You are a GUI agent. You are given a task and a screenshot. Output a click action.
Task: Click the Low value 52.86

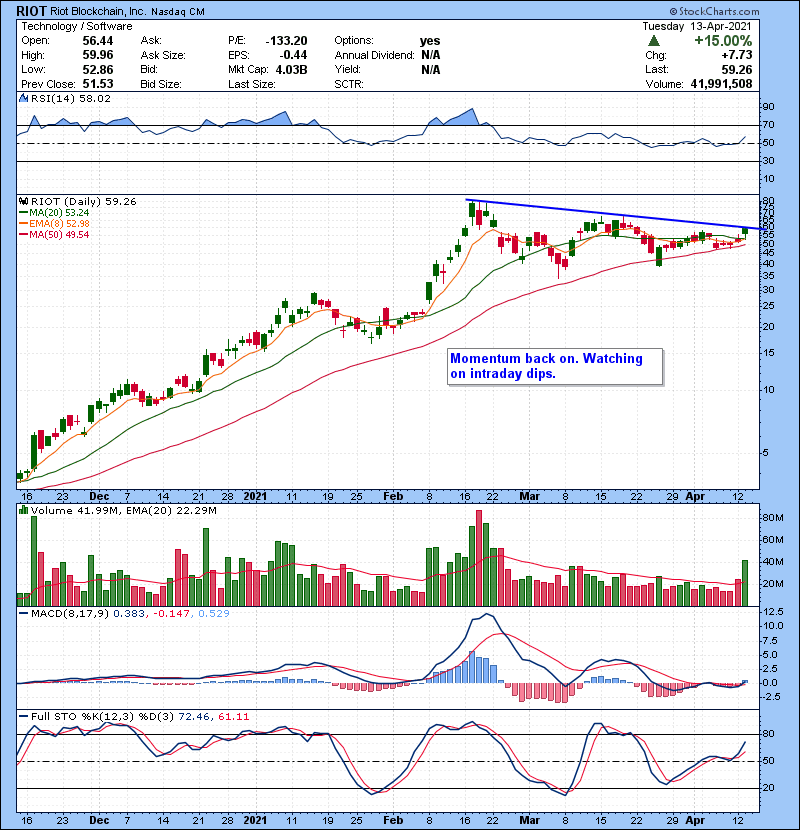tap(98, 69)
